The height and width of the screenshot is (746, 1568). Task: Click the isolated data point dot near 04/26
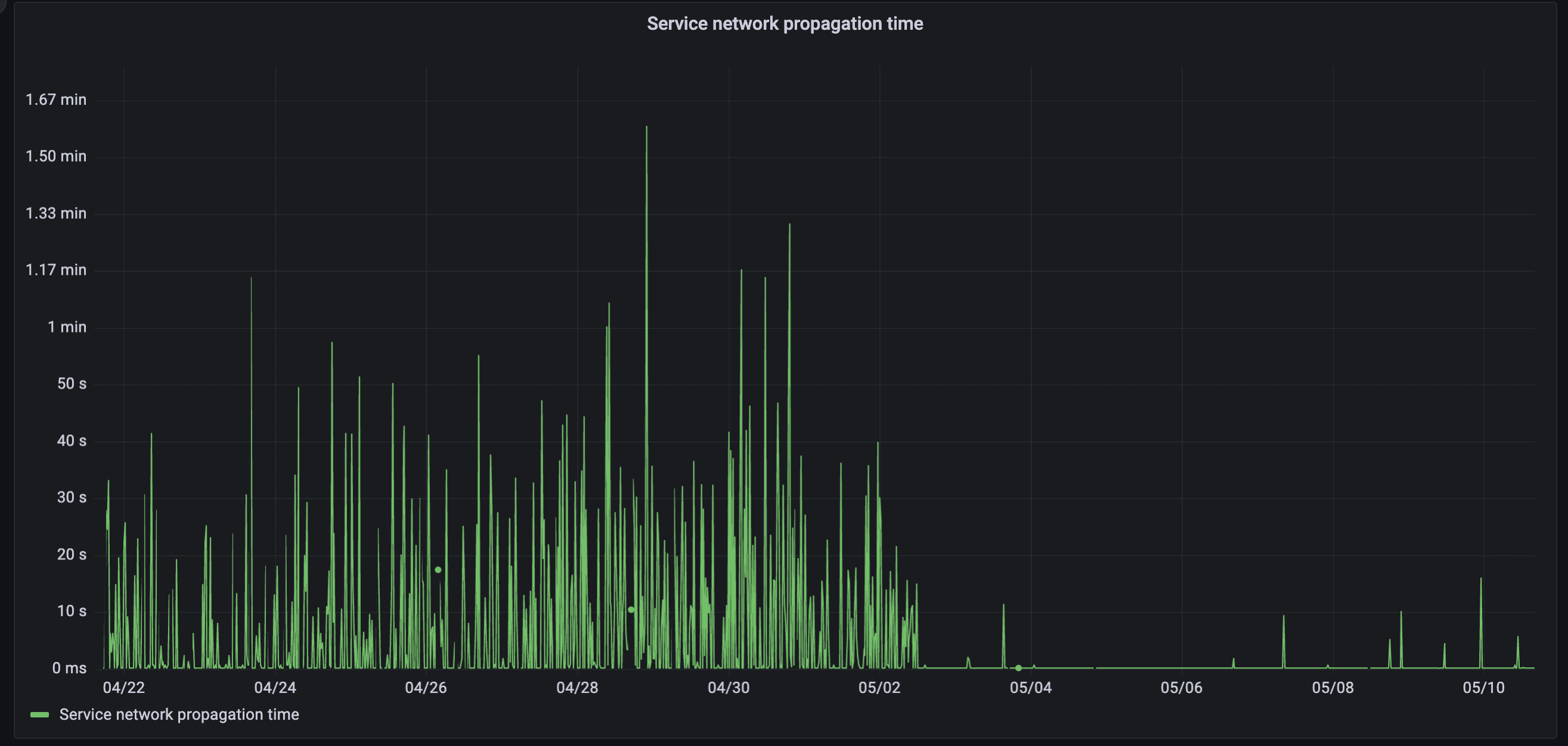pyautogui.click(x=438, y=570)
